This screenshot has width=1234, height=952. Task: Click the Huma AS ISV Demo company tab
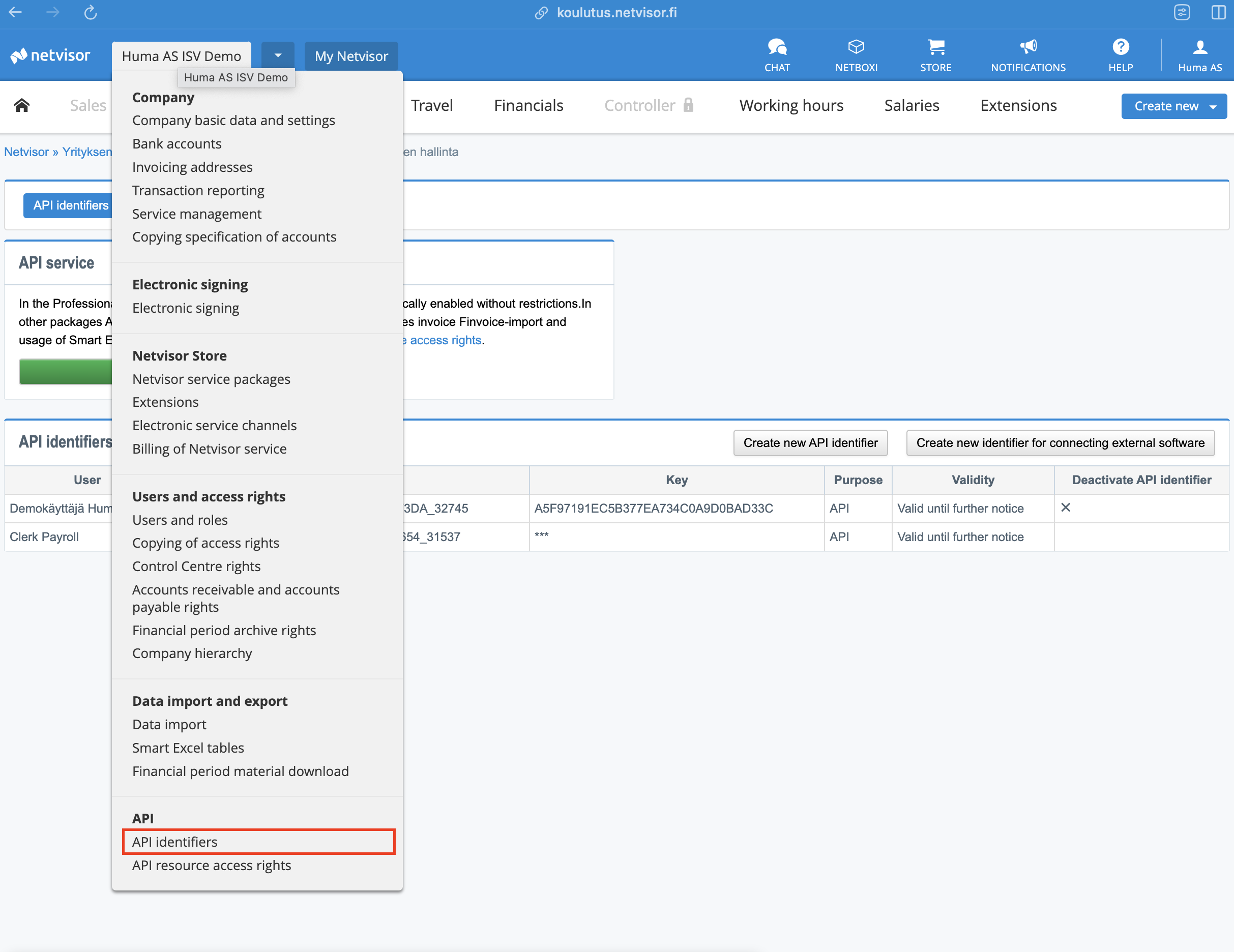point(182,56)
